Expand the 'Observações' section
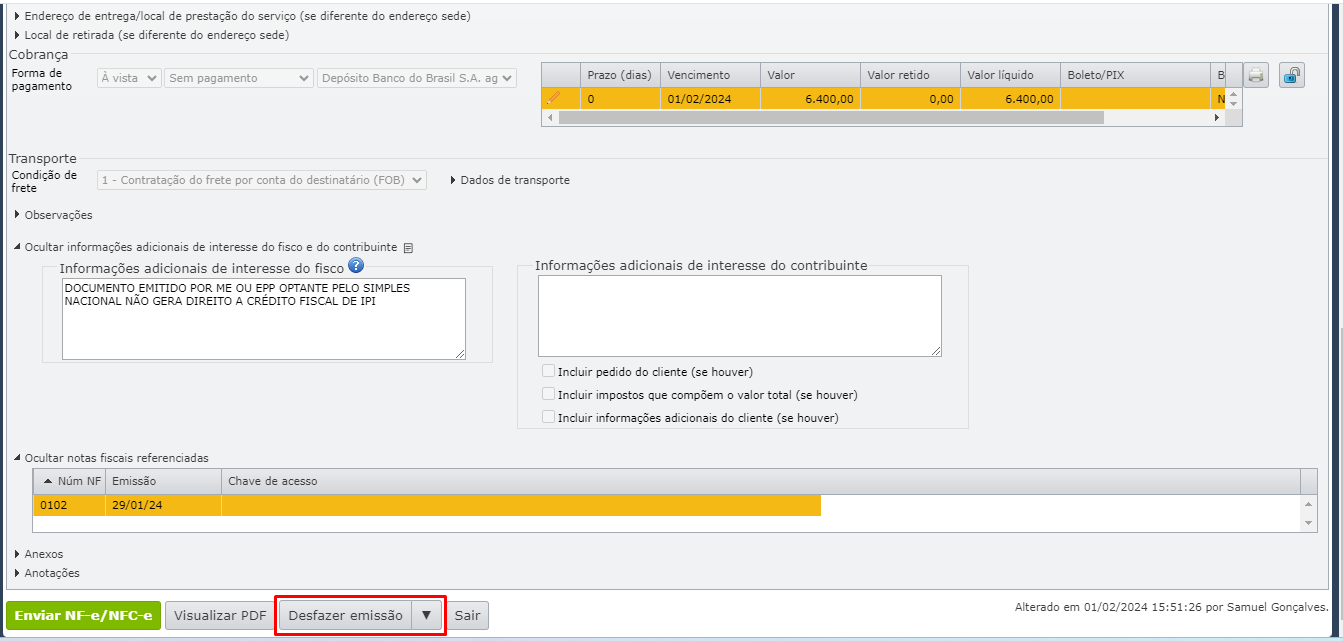 click(53, 215)
